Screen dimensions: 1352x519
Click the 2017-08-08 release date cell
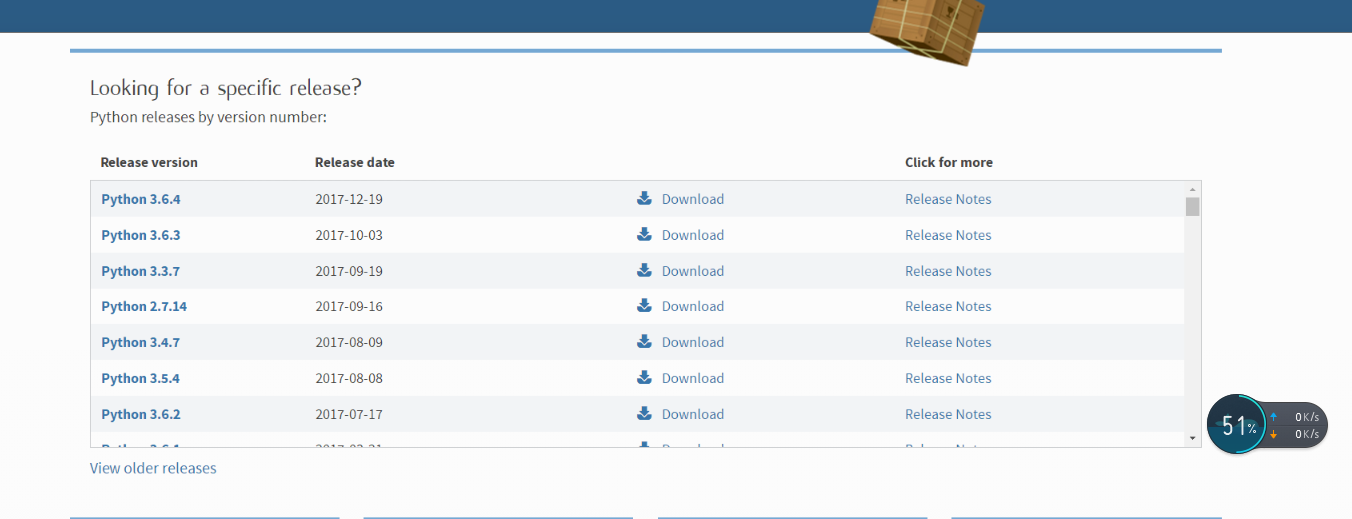[349, 378]
